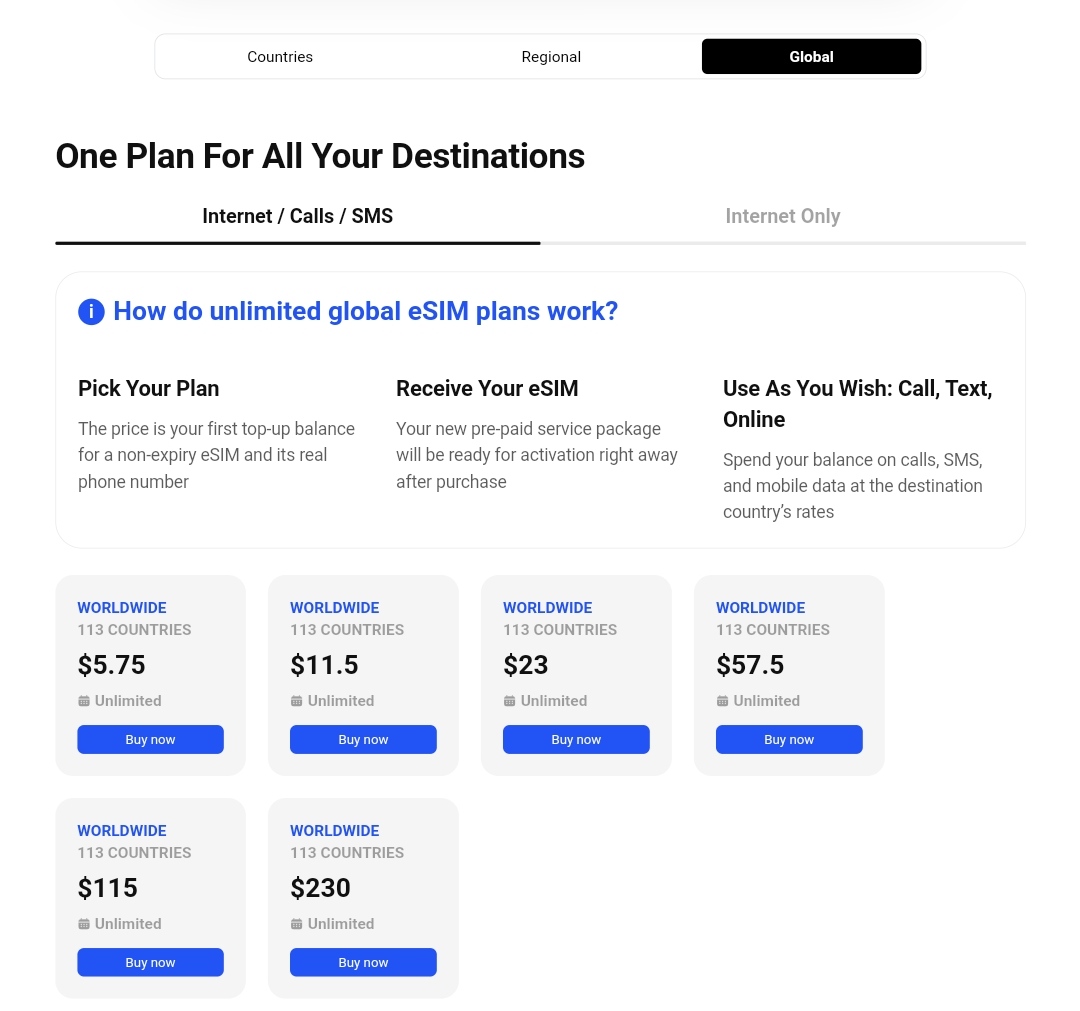Select the Internet / Calls / SMS tab
This screenshot has width=1080, height=1011.
pyautogui.click(x=298, y=216)
